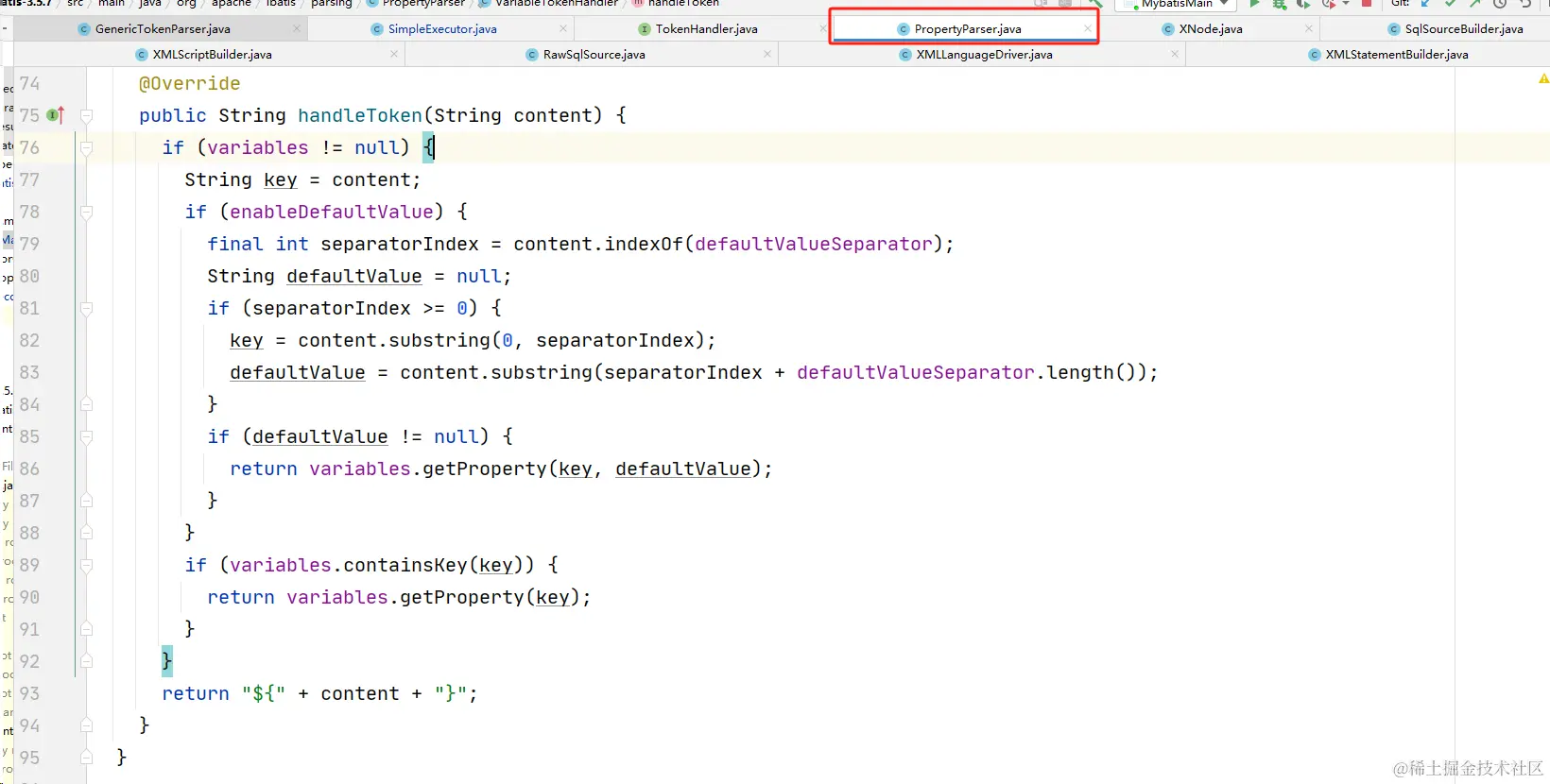Open the RawSqlSource.java tab
This screenshot has height=784, width=1550.
[594, 55]
